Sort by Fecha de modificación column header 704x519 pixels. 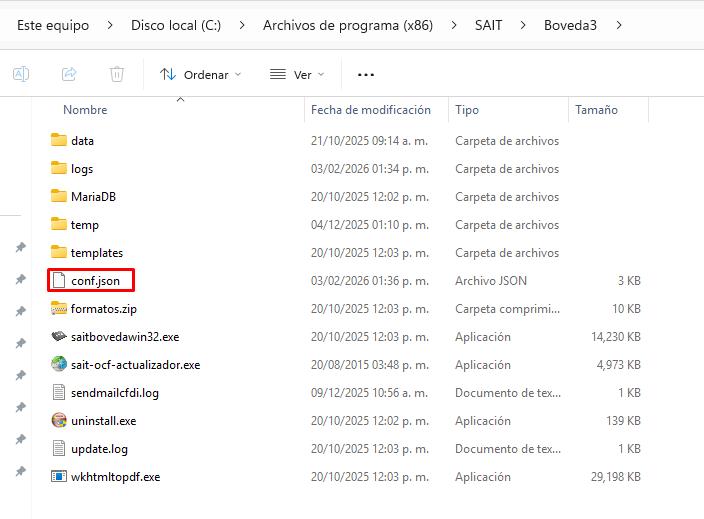[x=370, y=110]
